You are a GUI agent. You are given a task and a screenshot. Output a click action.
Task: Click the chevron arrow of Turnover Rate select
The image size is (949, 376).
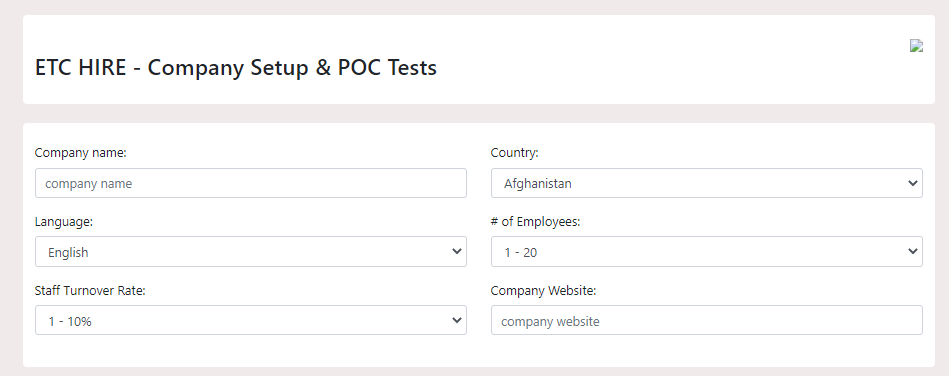tap(457, 320)
